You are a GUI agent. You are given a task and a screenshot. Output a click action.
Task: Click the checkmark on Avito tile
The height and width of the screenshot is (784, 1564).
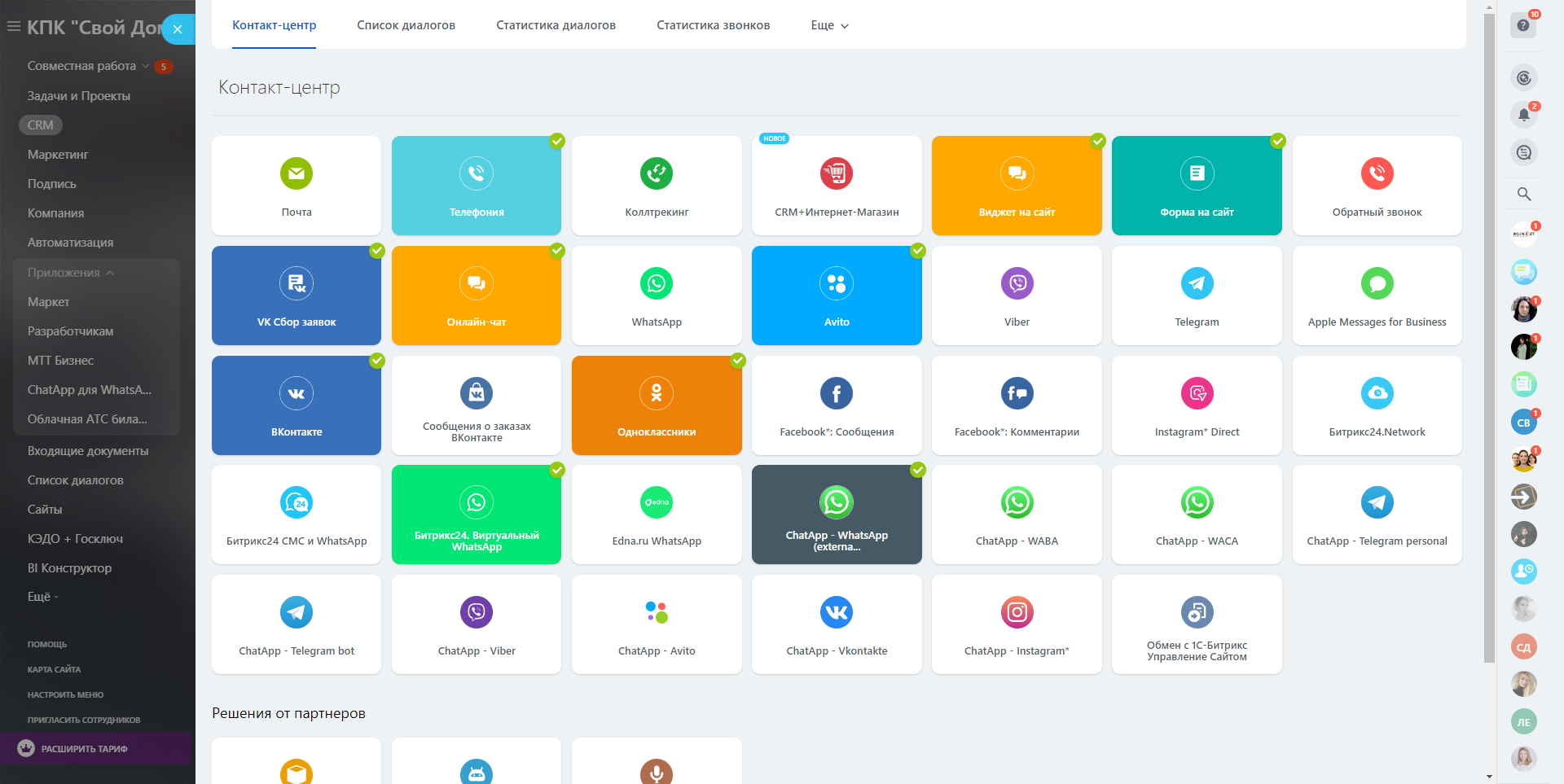(x=918, y=251)
